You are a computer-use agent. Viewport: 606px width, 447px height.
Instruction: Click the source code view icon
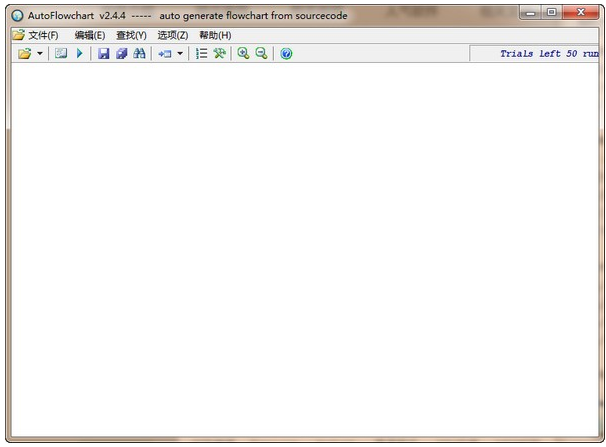[x=61, y=54]
